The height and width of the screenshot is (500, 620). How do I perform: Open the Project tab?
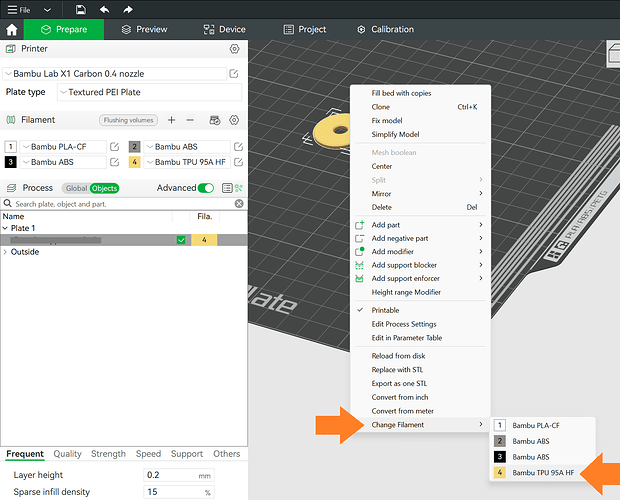(305, 29)
